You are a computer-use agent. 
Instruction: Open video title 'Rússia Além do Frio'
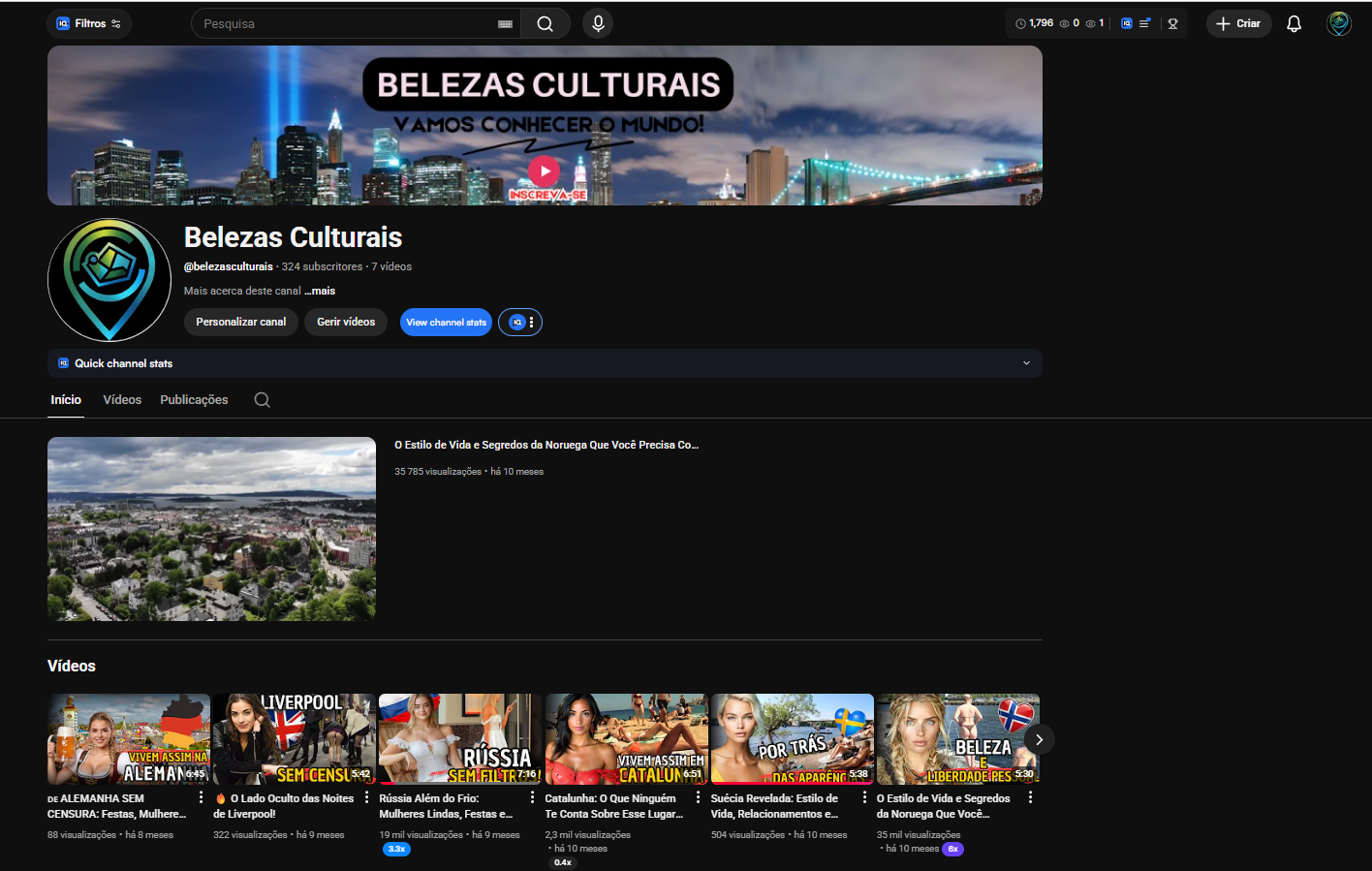click(x=447, y=806)
